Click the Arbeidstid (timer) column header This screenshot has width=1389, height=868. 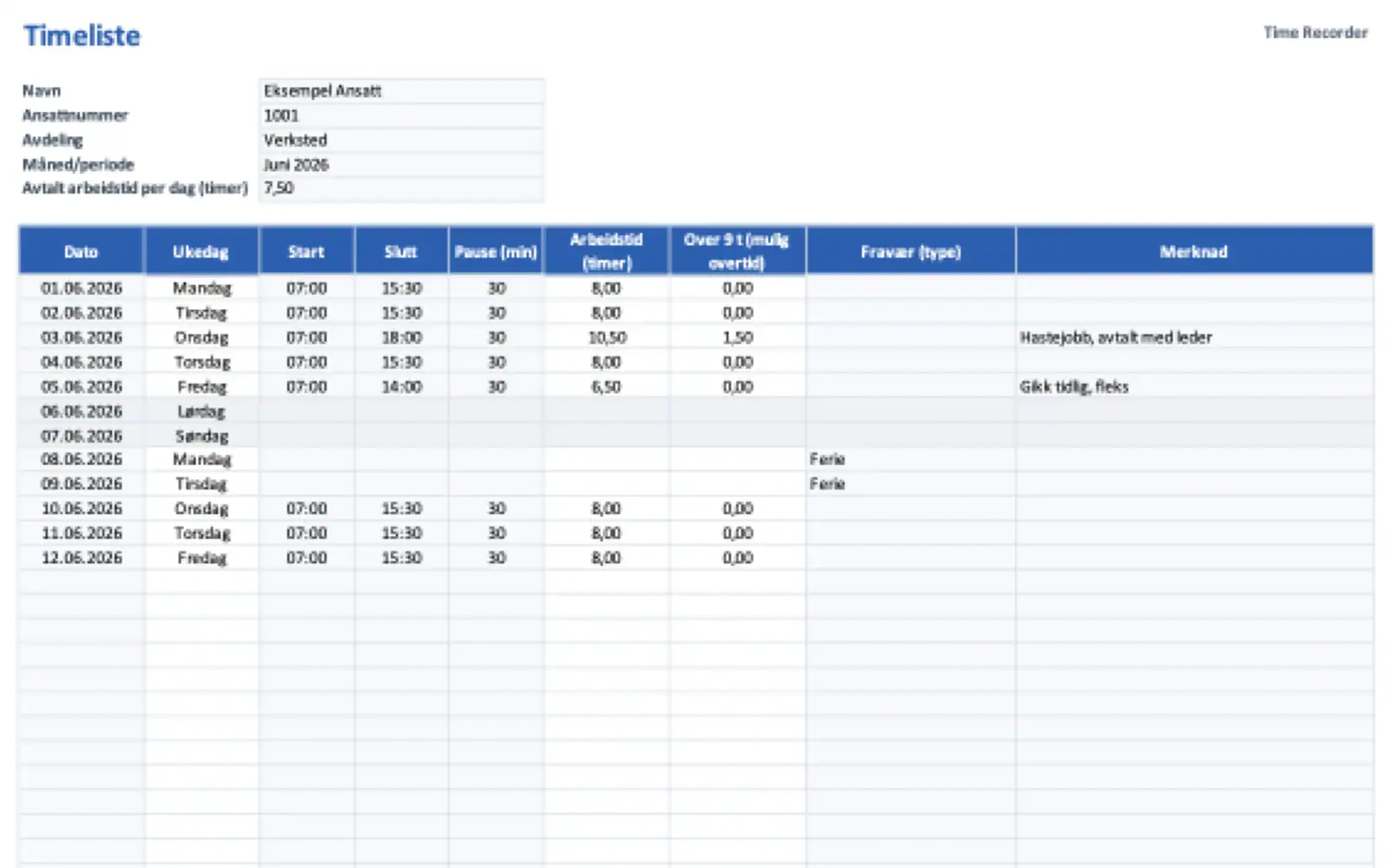[x=606, y=252]
